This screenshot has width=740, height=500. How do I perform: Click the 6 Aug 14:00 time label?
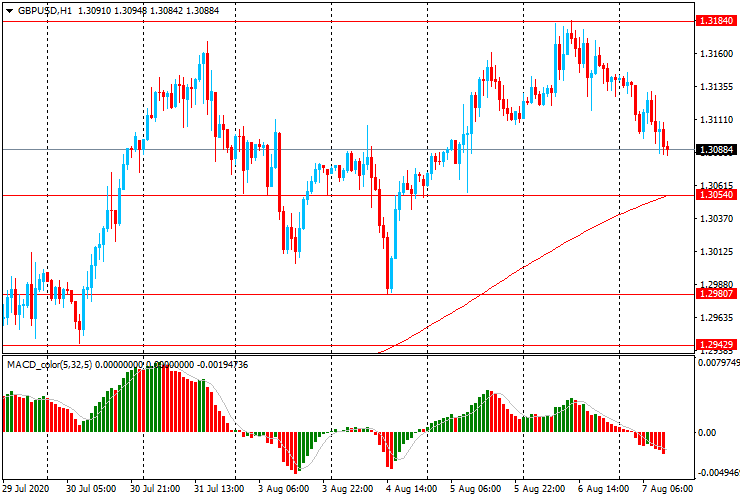(604, 488)
